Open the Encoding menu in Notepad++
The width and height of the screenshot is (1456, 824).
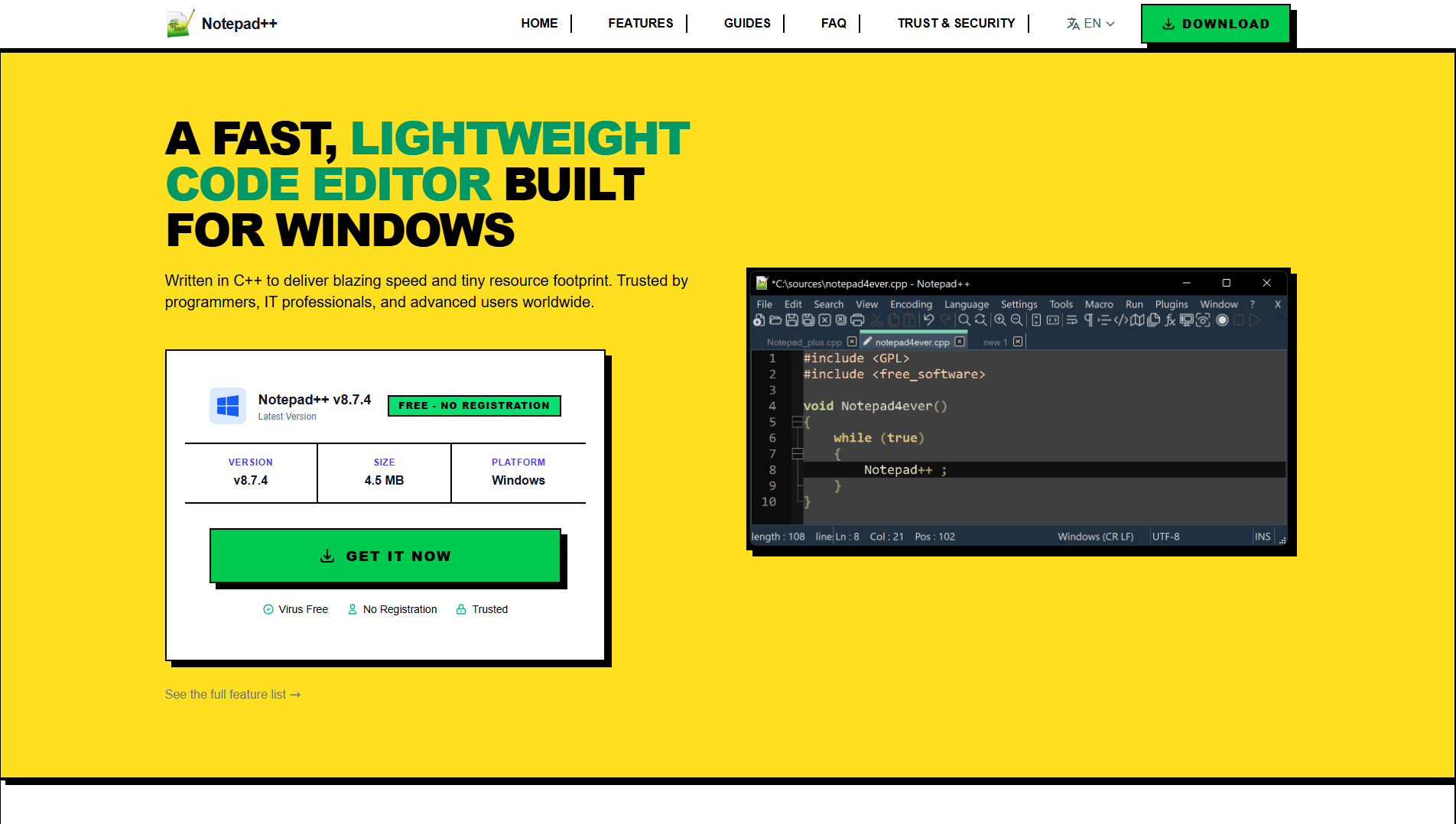point(911,304)
